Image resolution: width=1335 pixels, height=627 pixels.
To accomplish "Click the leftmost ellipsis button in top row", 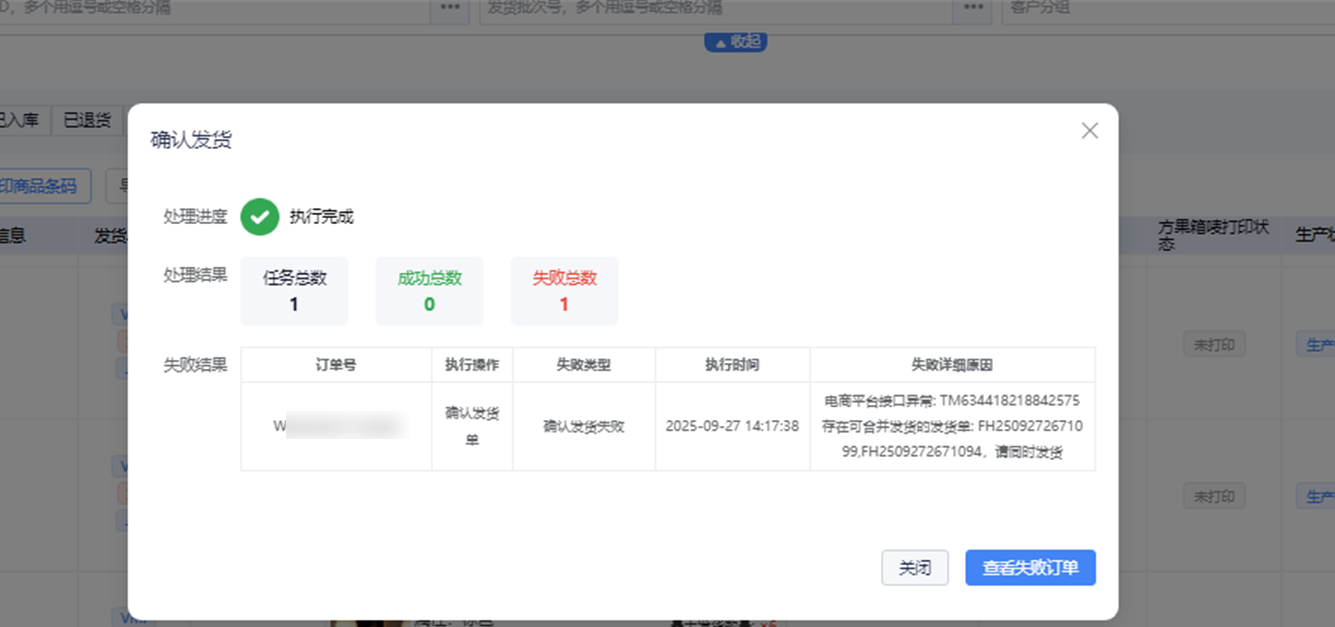I will tap(450, 8).
